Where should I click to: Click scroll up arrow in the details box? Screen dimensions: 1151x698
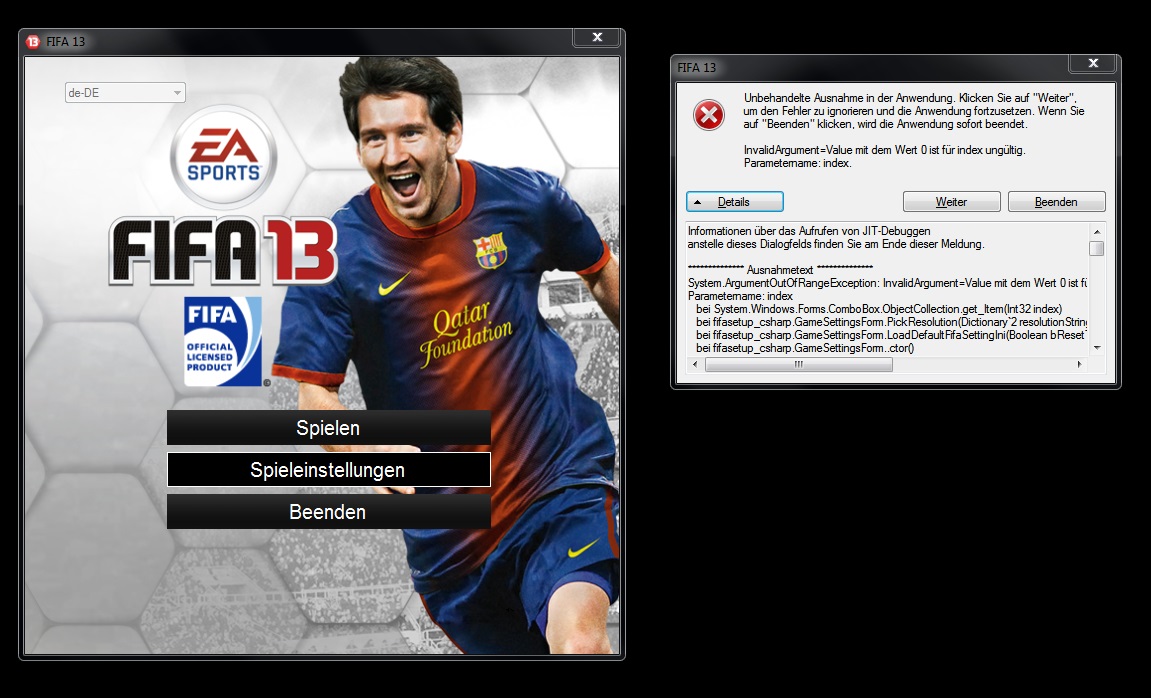1097,231
